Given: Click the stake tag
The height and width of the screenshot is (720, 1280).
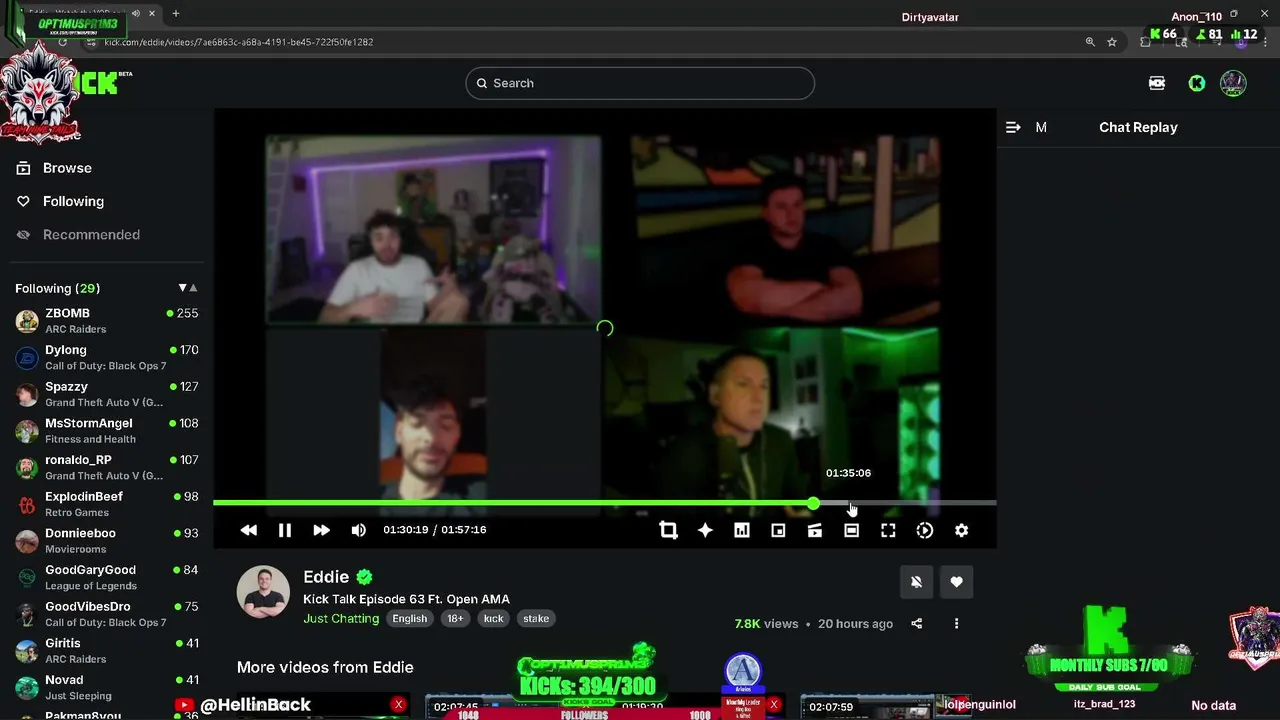Looking at the screenshot, I should click(536, 619).
